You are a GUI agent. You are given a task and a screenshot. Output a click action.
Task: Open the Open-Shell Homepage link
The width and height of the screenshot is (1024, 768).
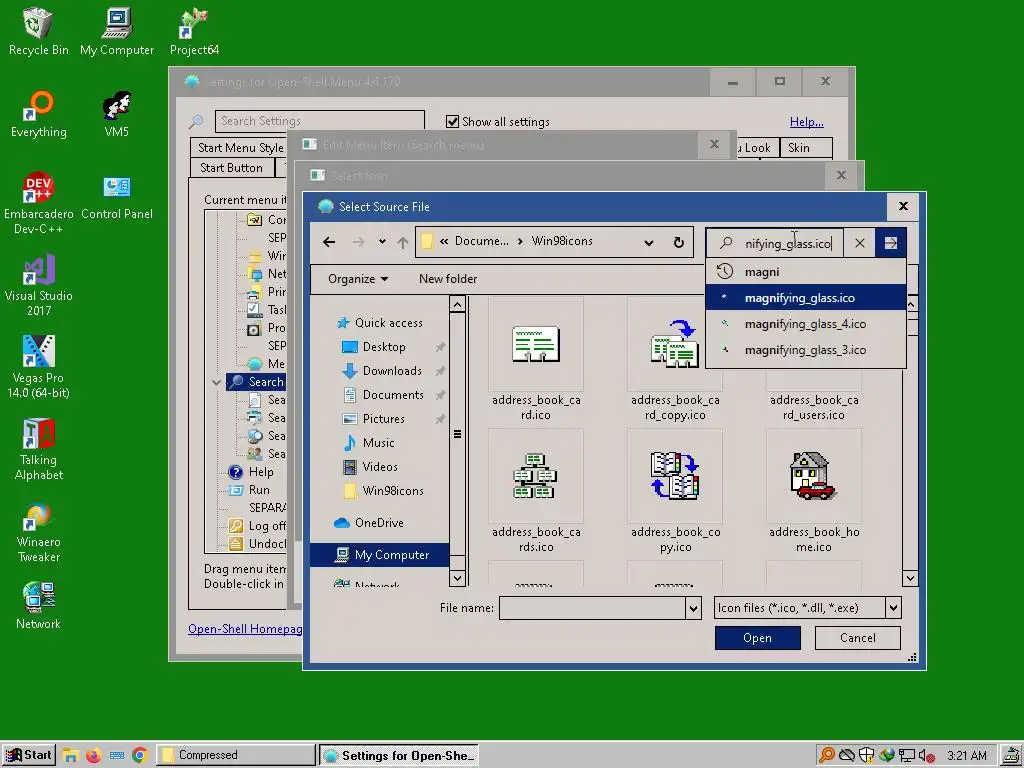coord(245,629)
